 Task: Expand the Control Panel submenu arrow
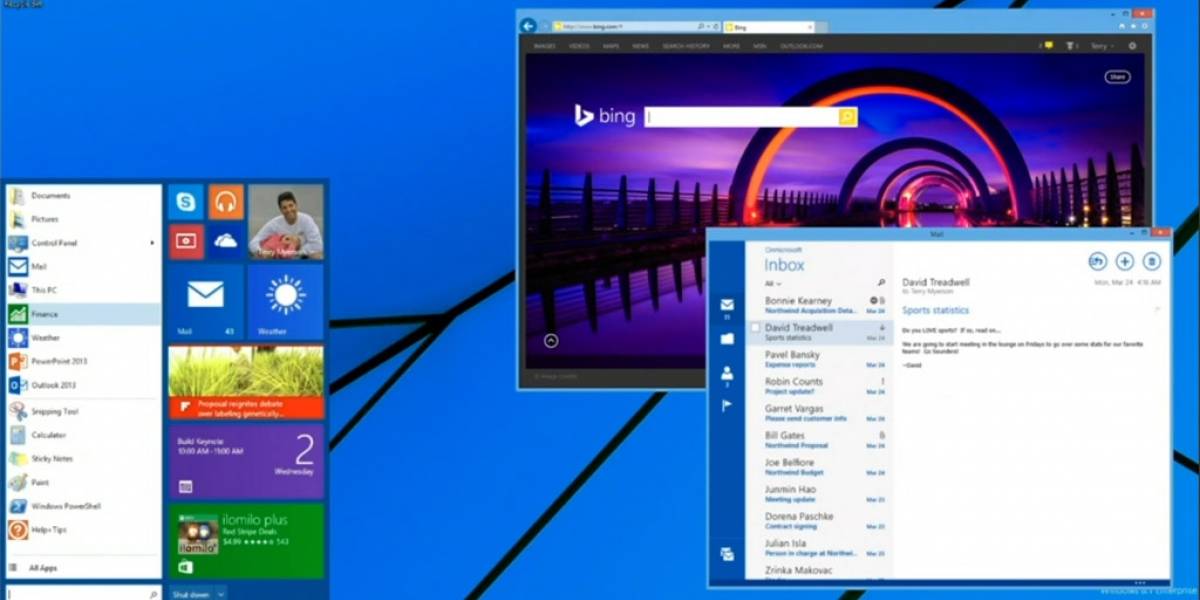153,243
